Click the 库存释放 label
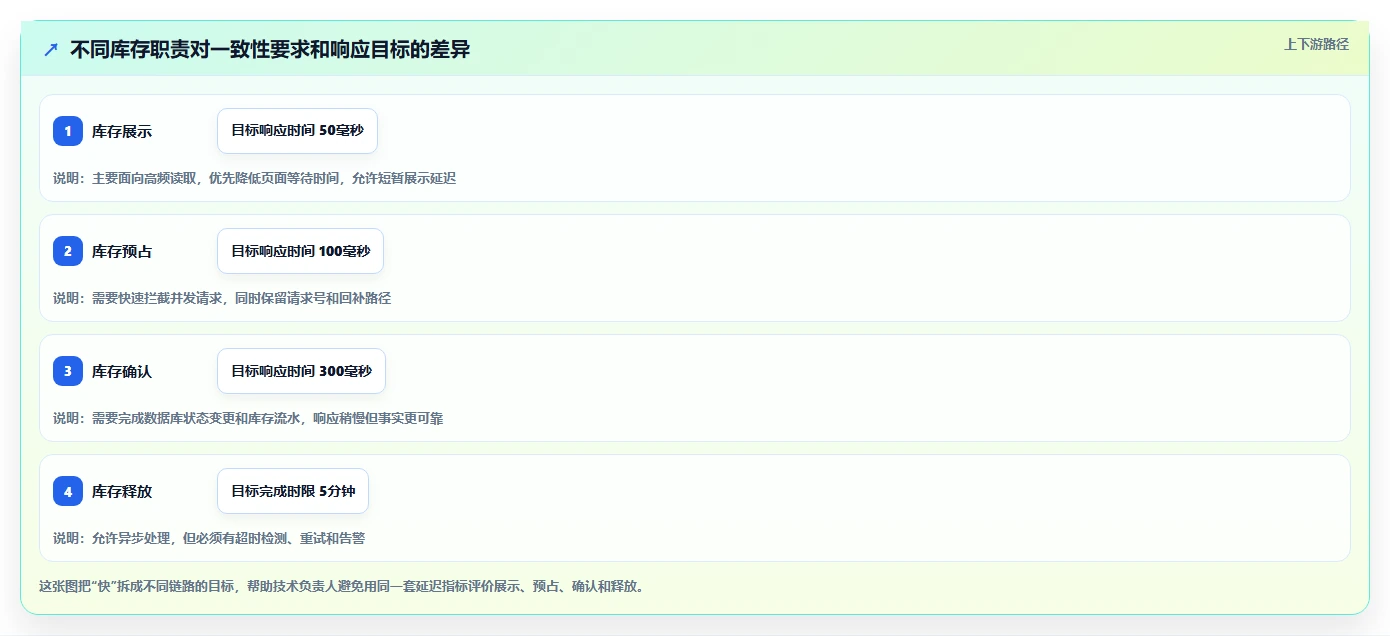The height and width of the screenshot is (636, 1390). [x=122, y=491]
